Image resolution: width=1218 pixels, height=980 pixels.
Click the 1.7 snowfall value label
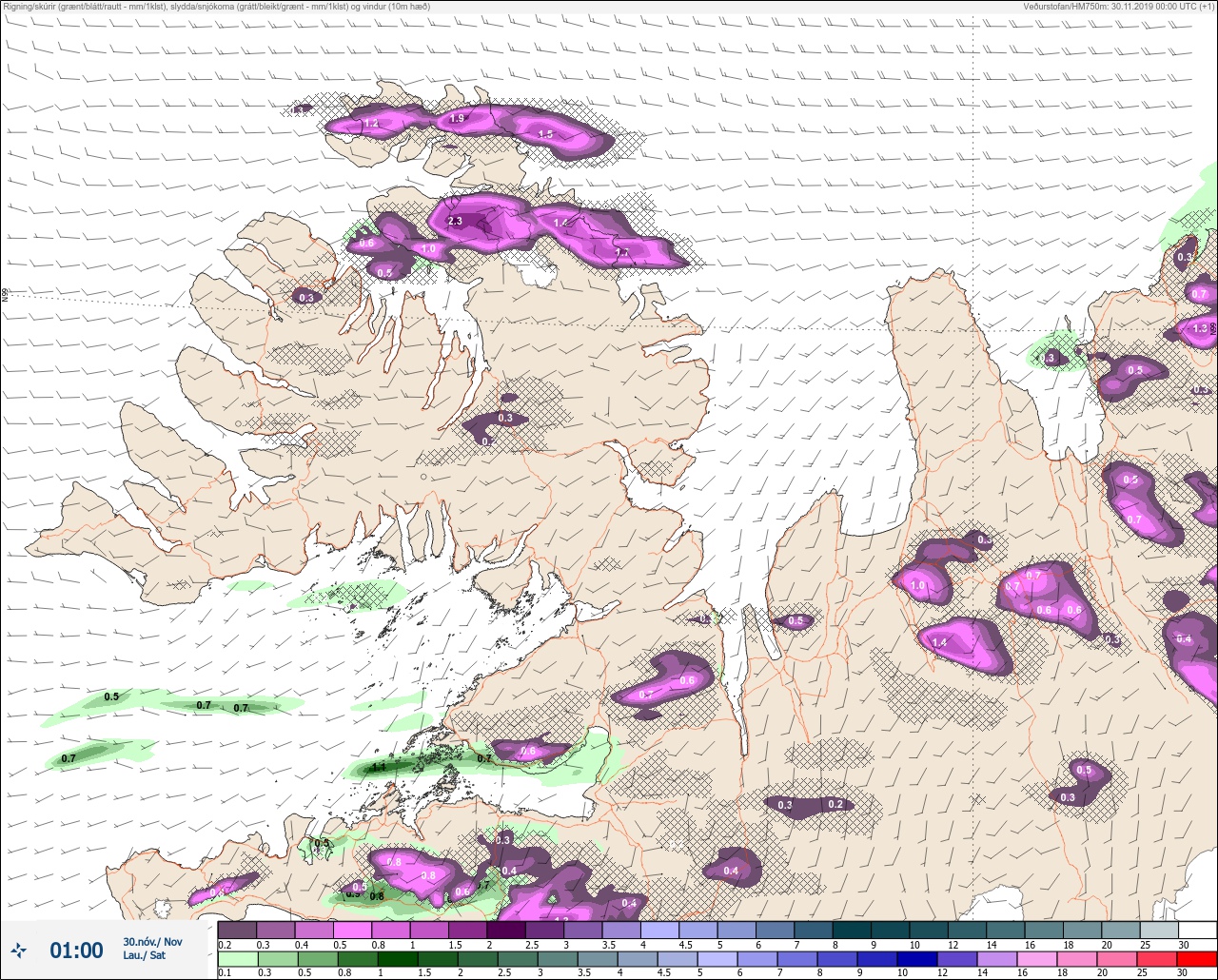622,253
